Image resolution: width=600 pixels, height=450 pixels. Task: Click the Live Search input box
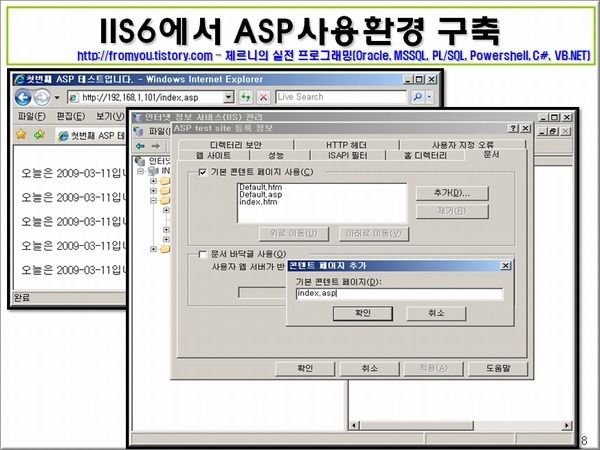[x=341, y=97]
